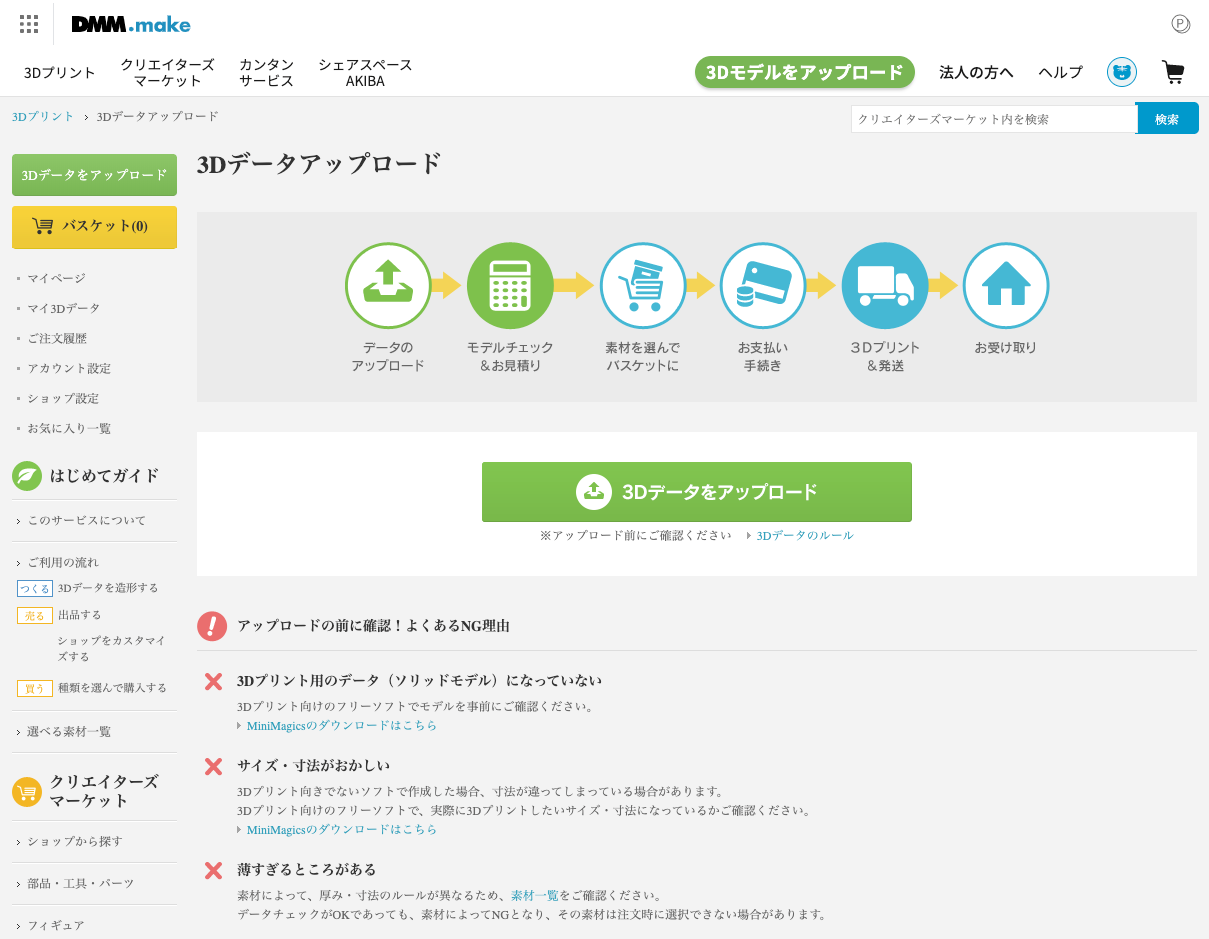Open the user avatar bear icon
1209x939 pixels.
click(1122, 72)
